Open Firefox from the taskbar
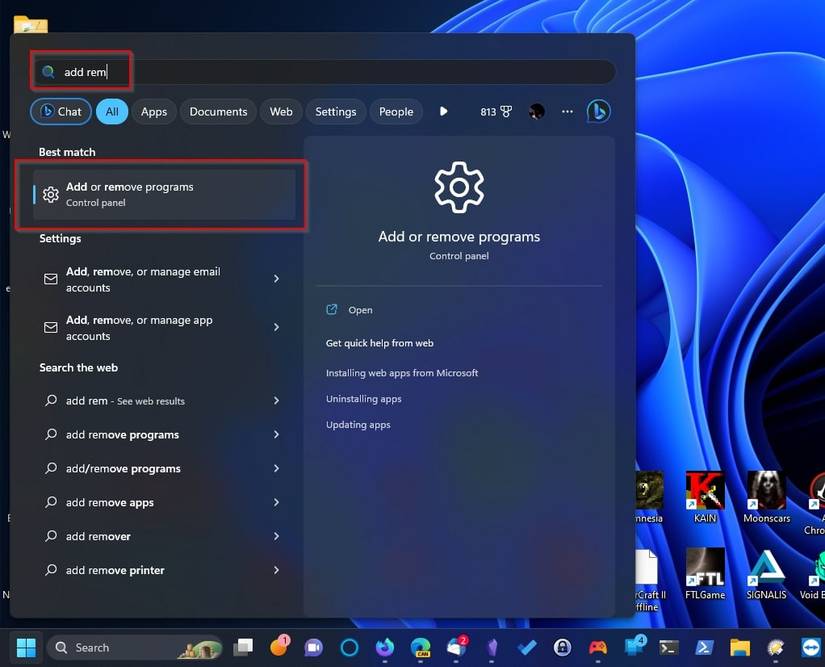The image size is (825, 667). [x=385, y=648]
